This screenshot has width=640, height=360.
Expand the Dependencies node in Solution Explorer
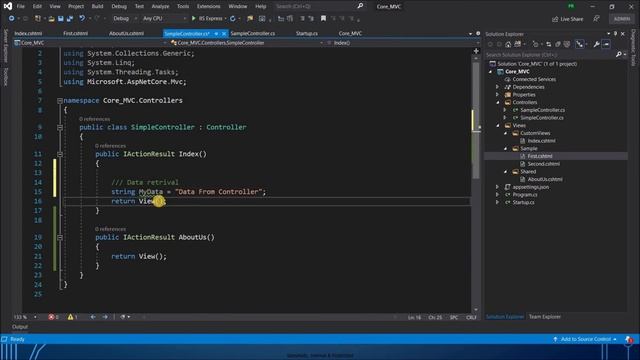498,87
